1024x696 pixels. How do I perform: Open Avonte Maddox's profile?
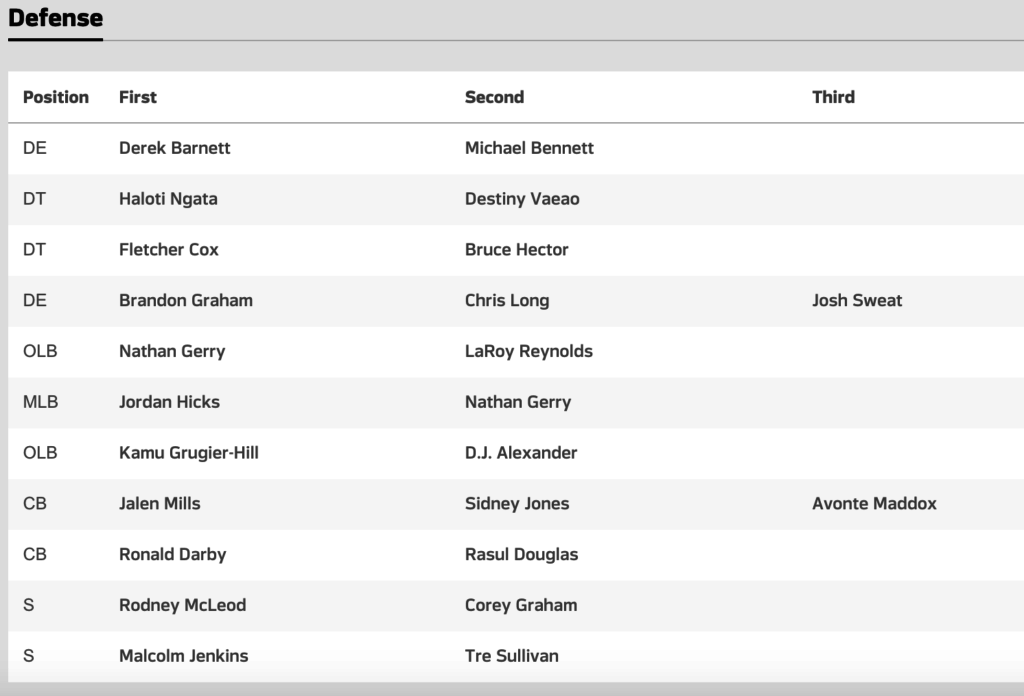tap(874, 504)
